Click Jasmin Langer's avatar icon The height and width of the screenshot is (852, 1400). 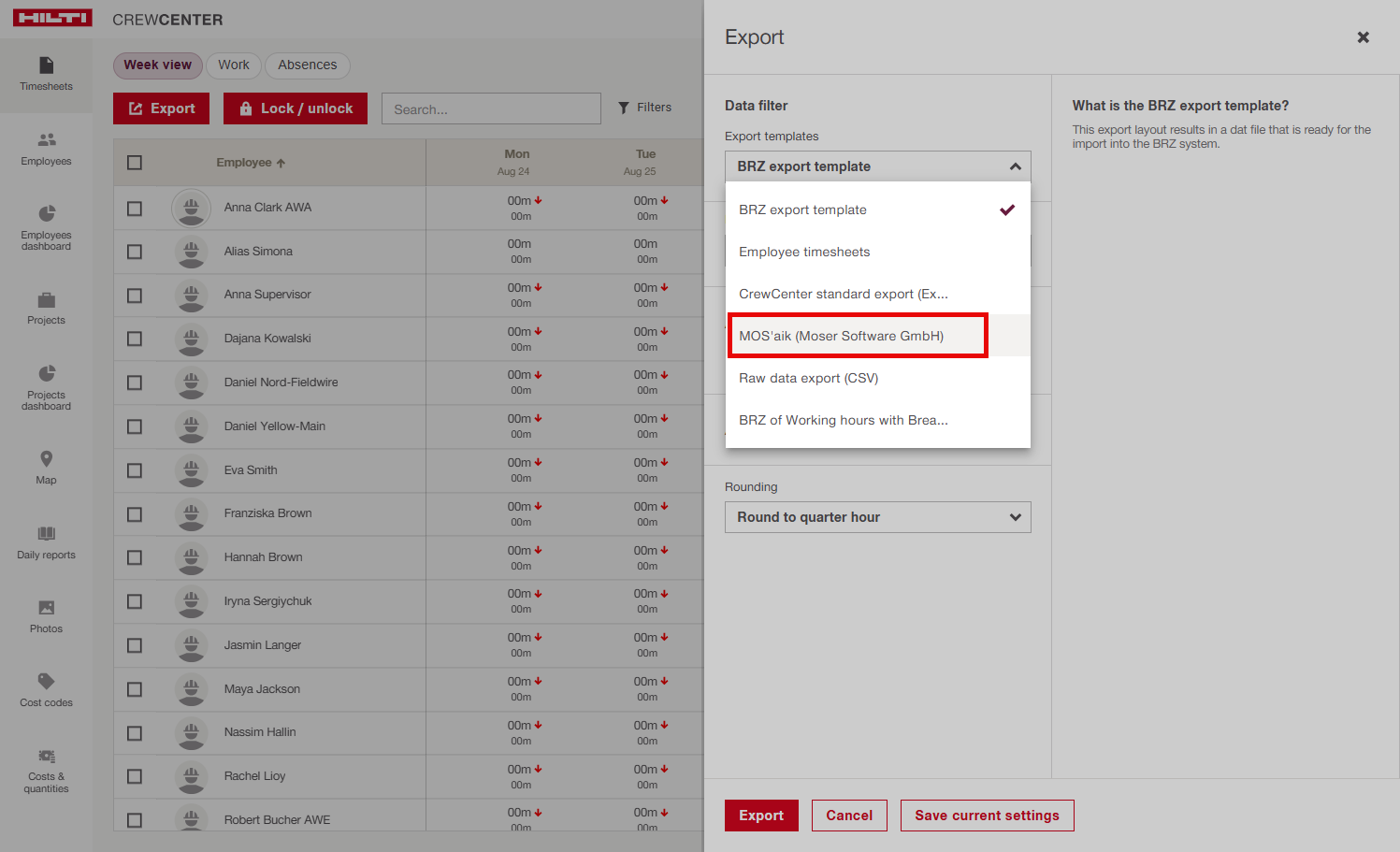pos(191,645)
